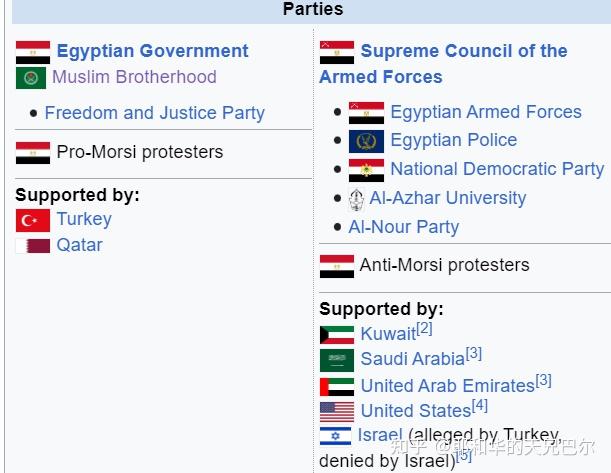Follow the Supreme Council of the Armed Forces link
611x473 pixels.
(443, 64)
